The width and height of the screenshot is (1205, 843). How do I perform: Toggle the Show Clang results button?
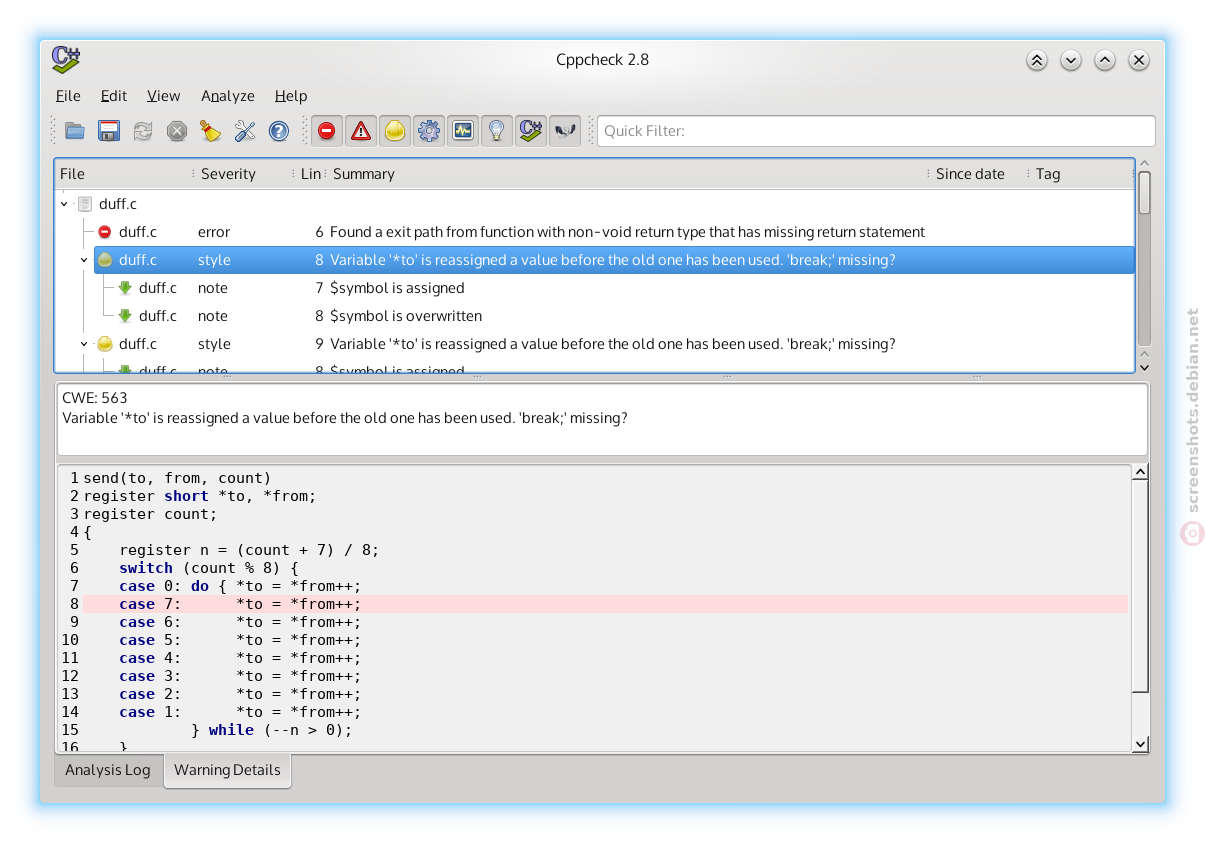pyautogui.click(x=565, y=131)
